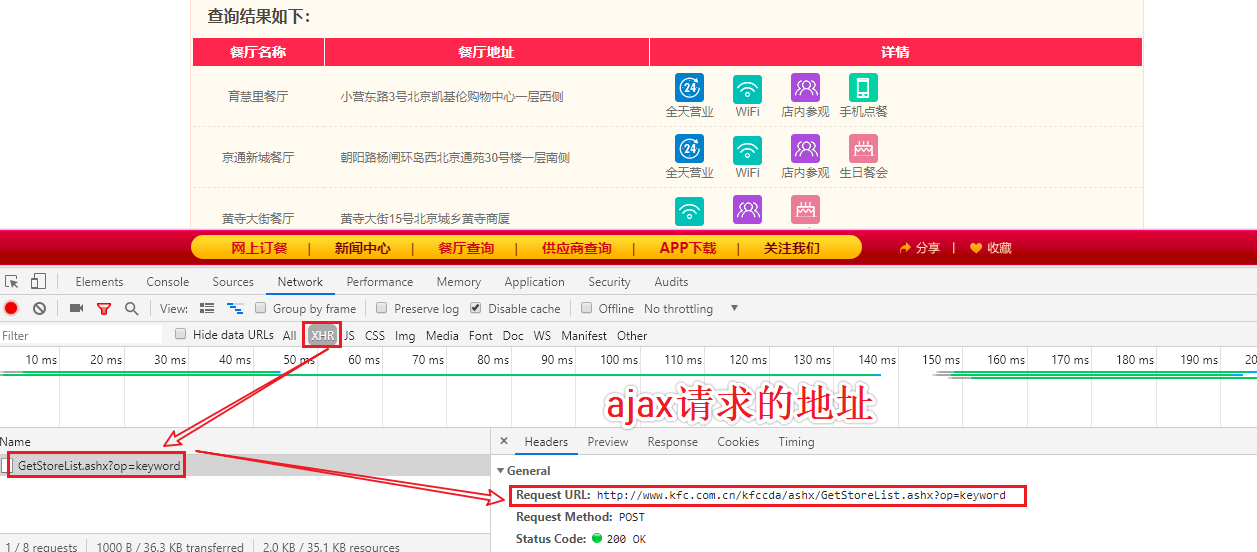Click the clear network log icon
The image size is (1257, 552).
39,309
